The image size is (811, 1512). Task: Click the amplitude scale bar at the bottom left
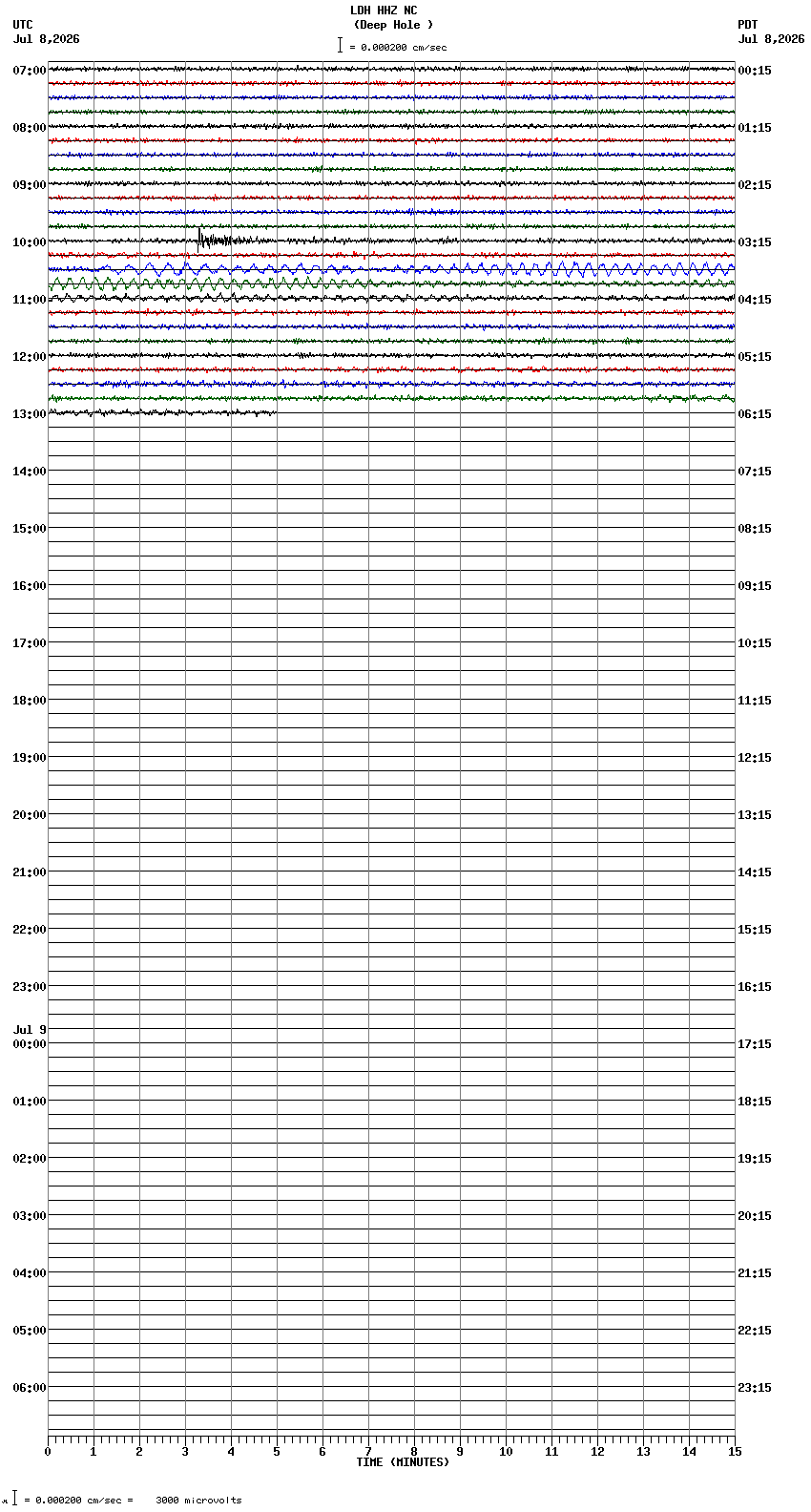(x=14, y=1498)
